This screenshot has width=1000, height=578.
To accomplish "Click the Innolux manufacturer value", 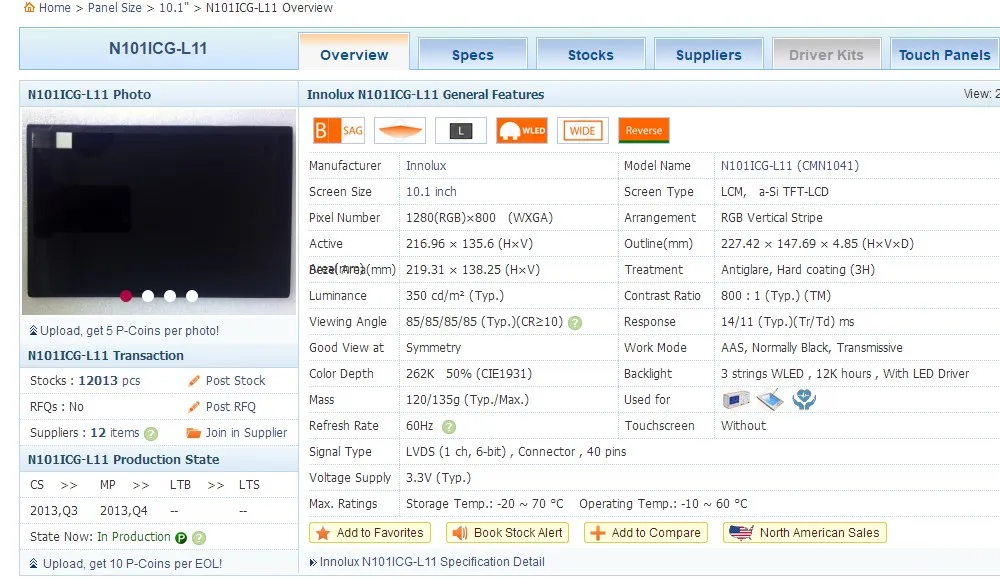I will point(426,166).
